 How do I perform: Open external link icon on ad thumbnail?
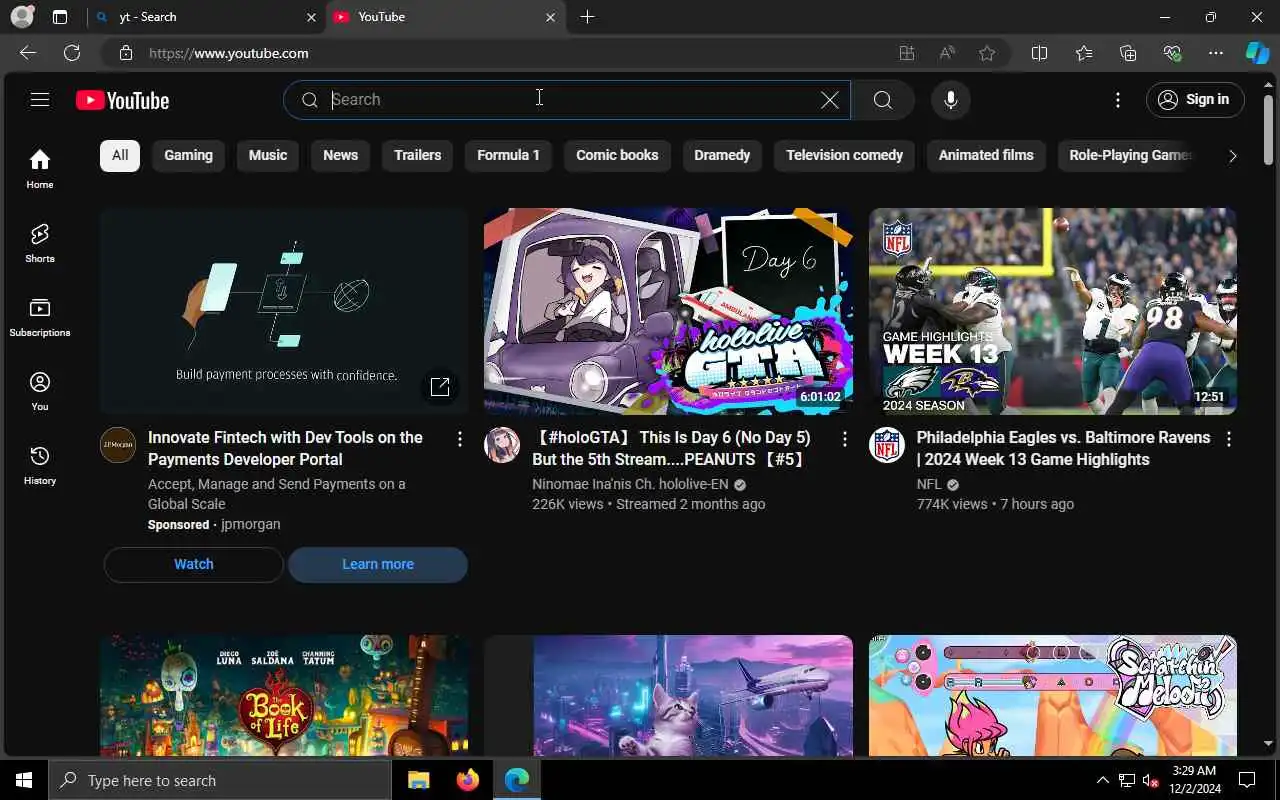[x=440, y=387]
